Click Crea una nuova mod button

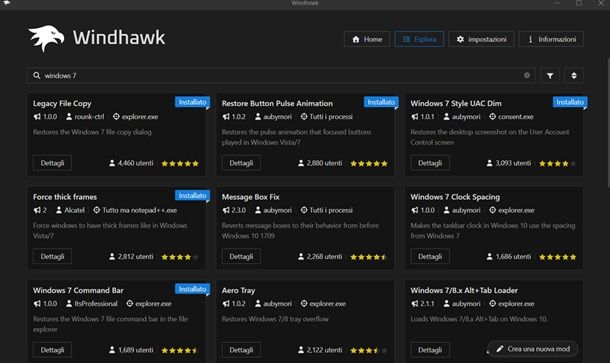533,349
